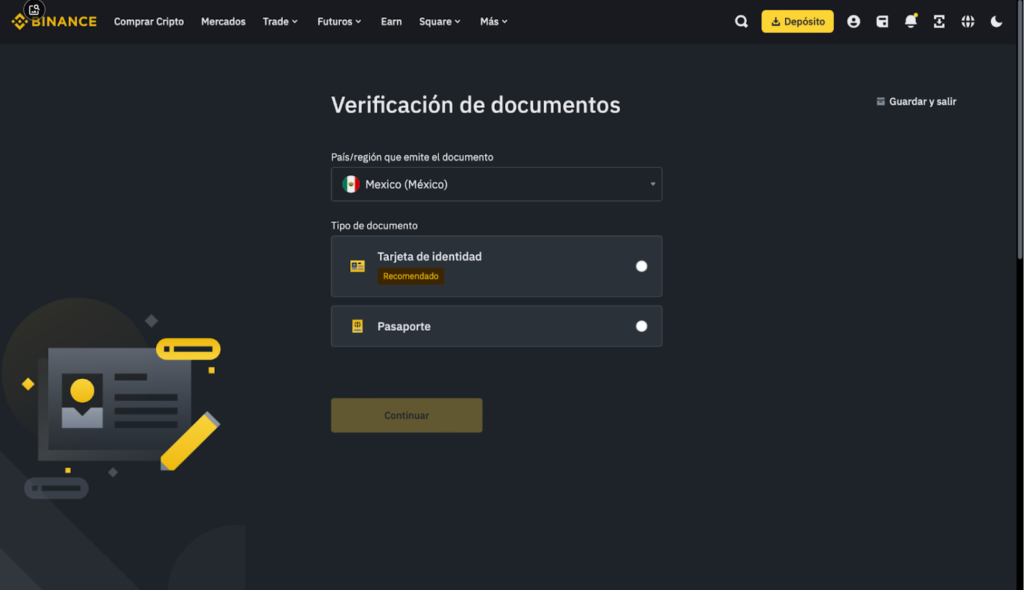
Task: Show notifications via the bell icon
Action: pos(910,21)
